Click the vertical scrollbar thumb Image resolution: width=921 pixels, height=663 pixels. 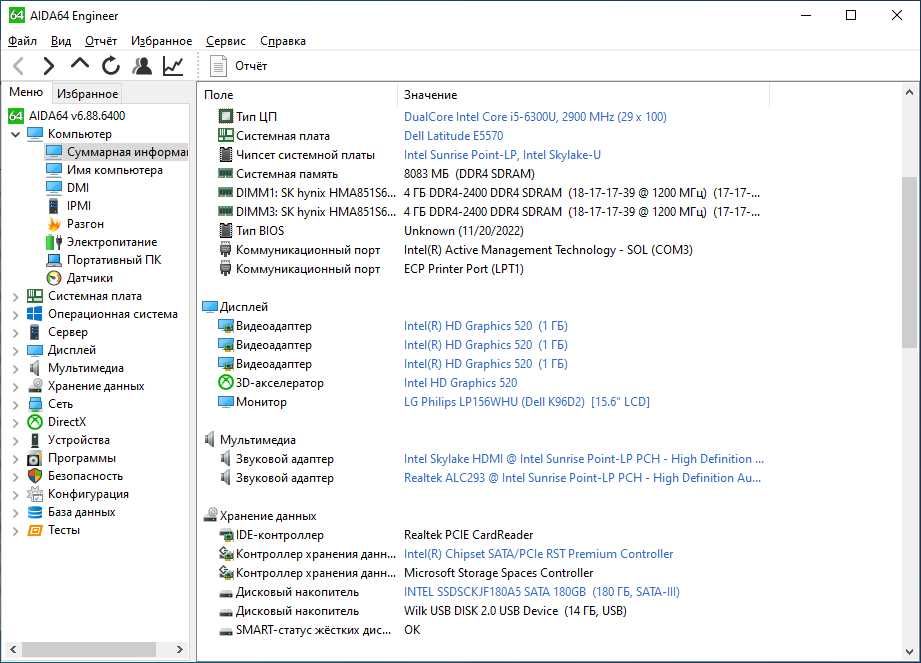(909, 261)
